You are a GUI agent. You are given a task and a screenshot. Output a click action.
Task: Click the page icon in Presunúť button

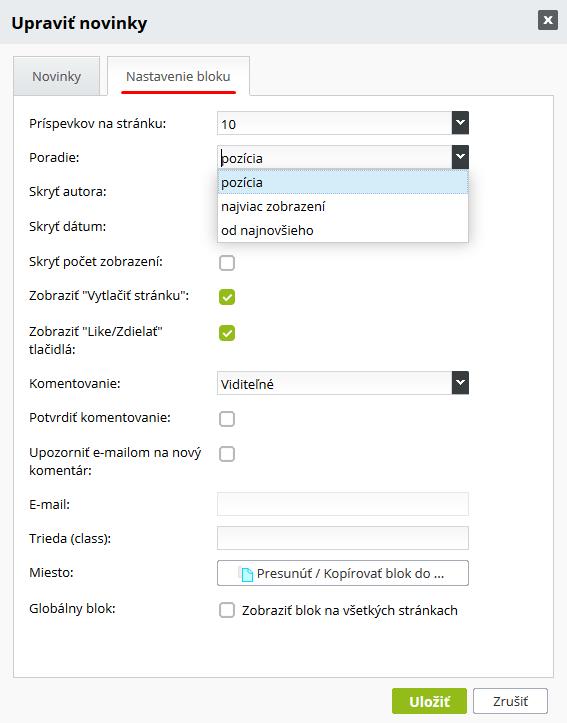click(x=247, y=574)
